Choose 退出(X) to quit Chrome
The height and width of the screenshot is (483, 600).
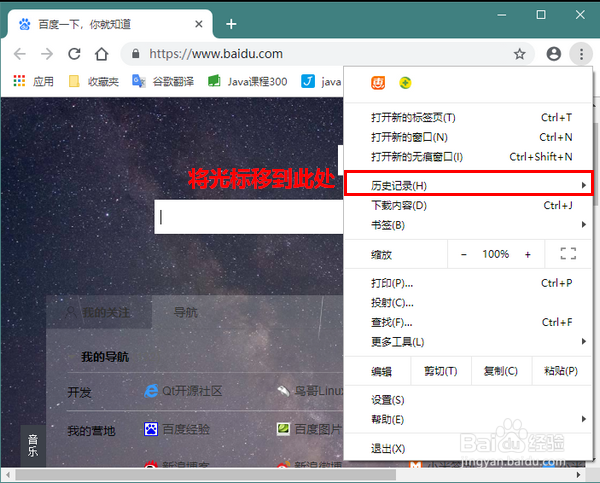pos(468,449)
